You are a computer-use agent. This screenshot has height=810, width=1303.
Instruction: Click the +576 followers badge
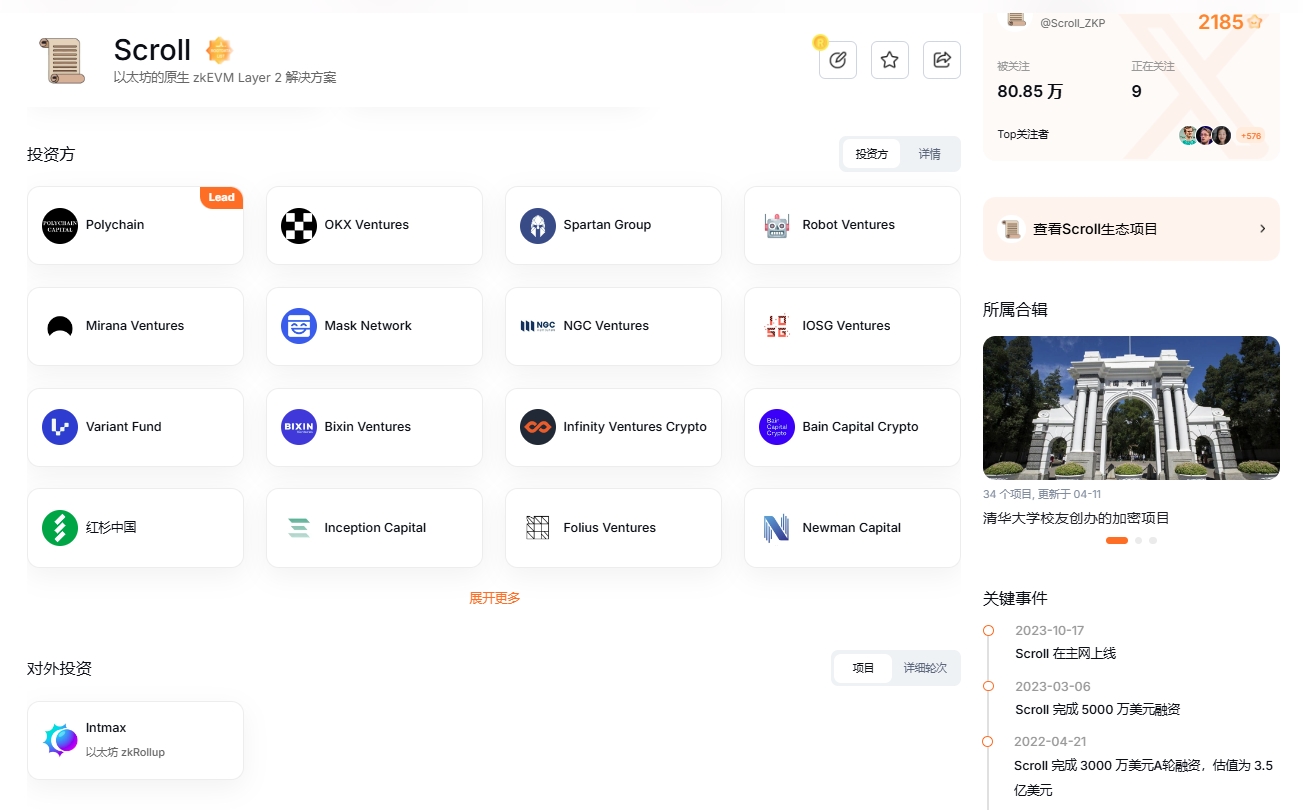pyautogui.click(x=1251, y=136)
